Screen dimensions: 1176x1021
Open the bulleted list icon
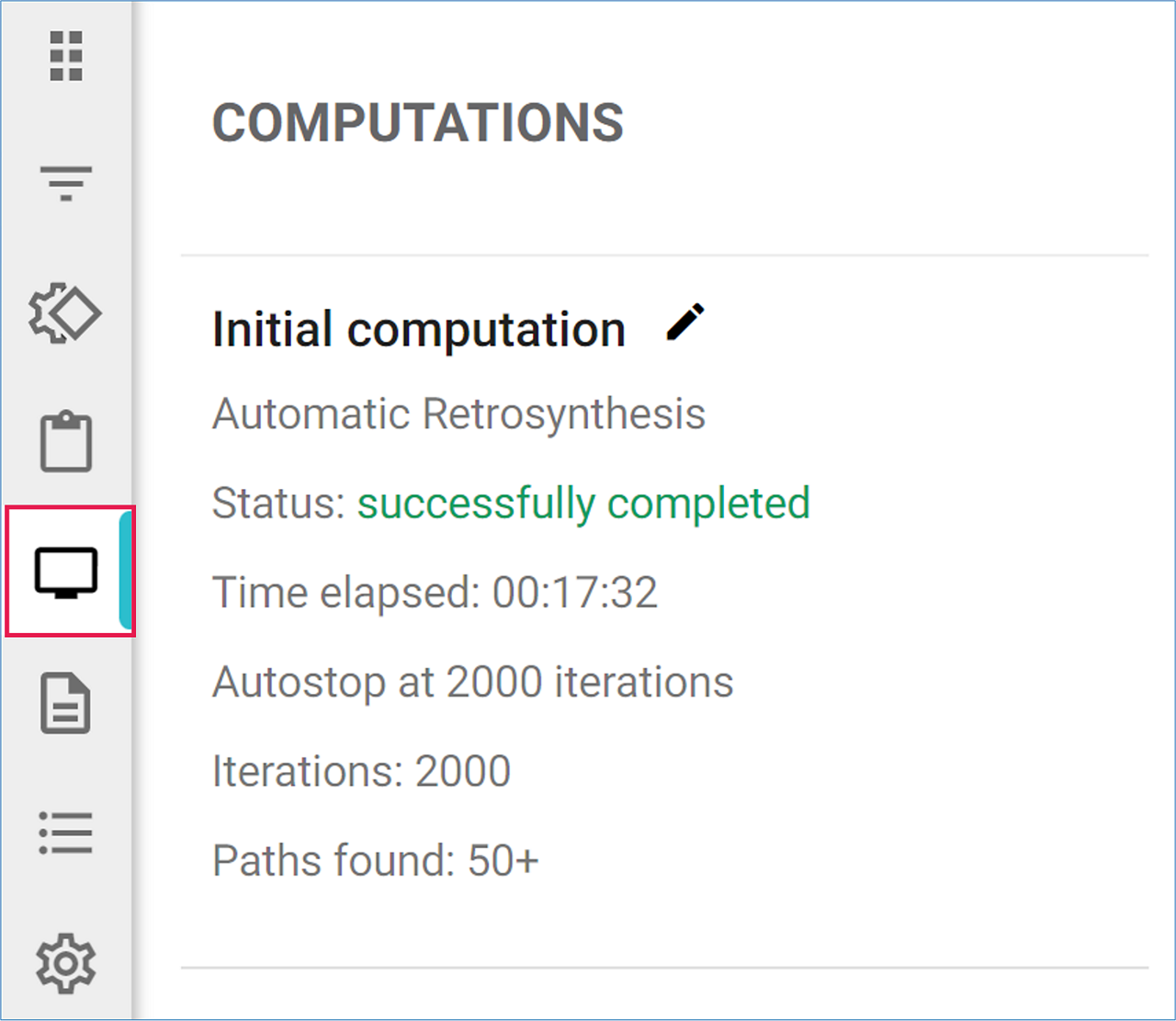pyautogui.click(x=66, y=834)
